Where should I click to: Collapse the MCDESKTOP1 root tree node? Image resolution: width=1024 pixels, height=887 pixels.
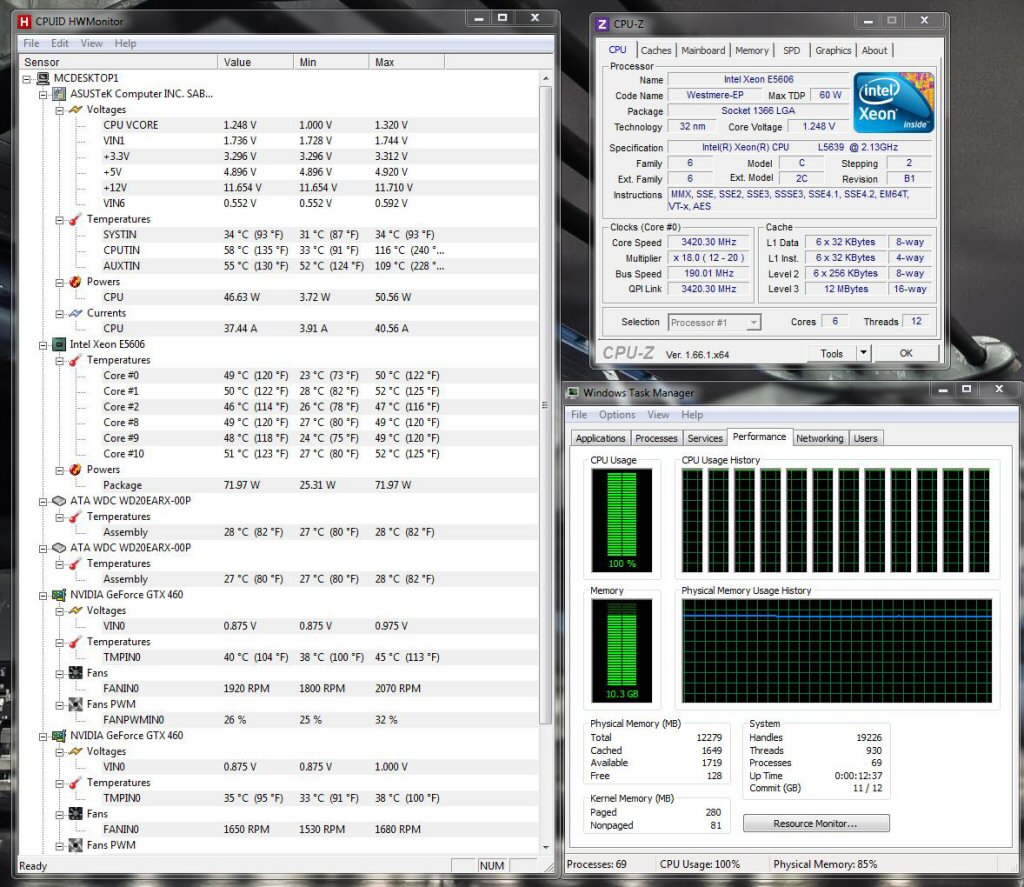[x=27, y=79]
